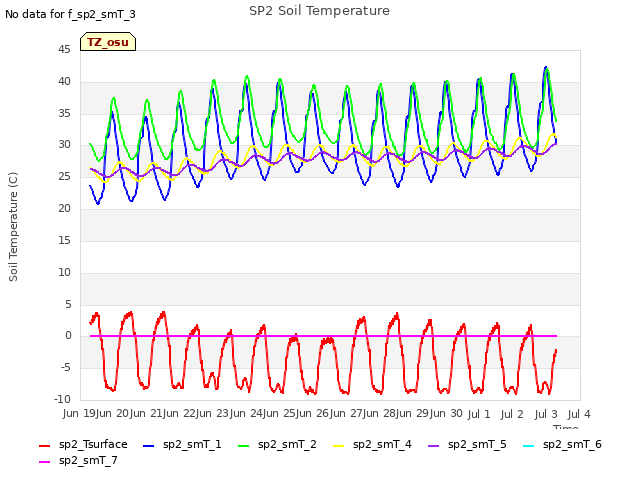Select the sp2_smT_6 legend entry

(562, 444)
